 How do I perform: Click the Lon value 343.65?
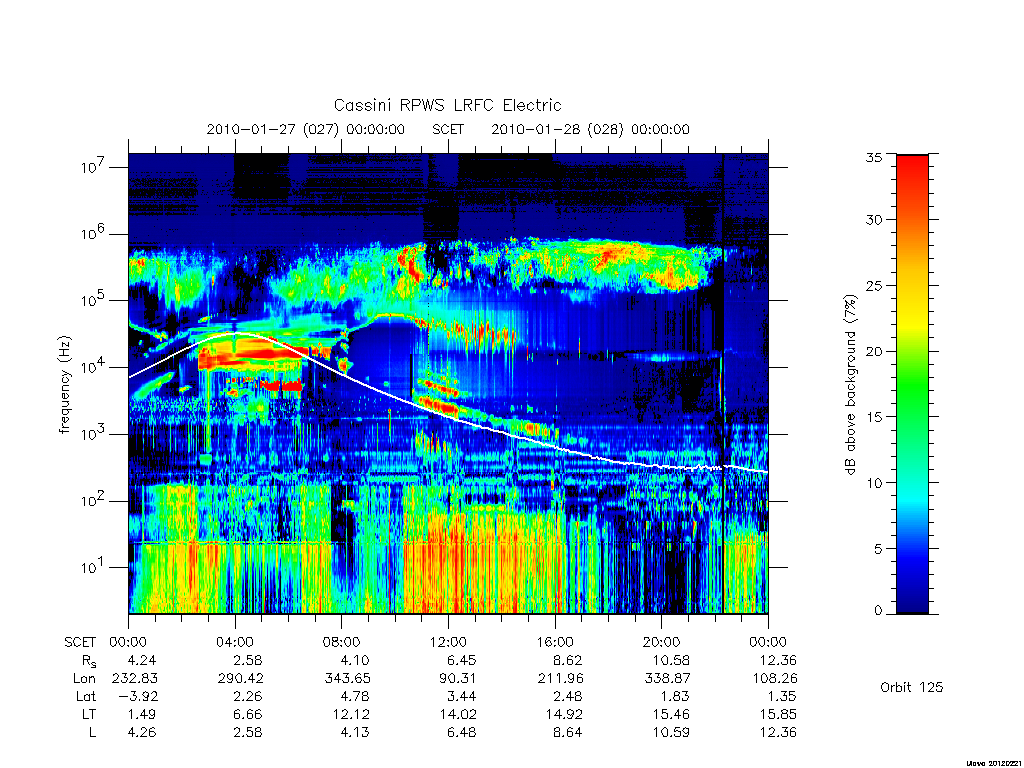(x=347, y=679)
